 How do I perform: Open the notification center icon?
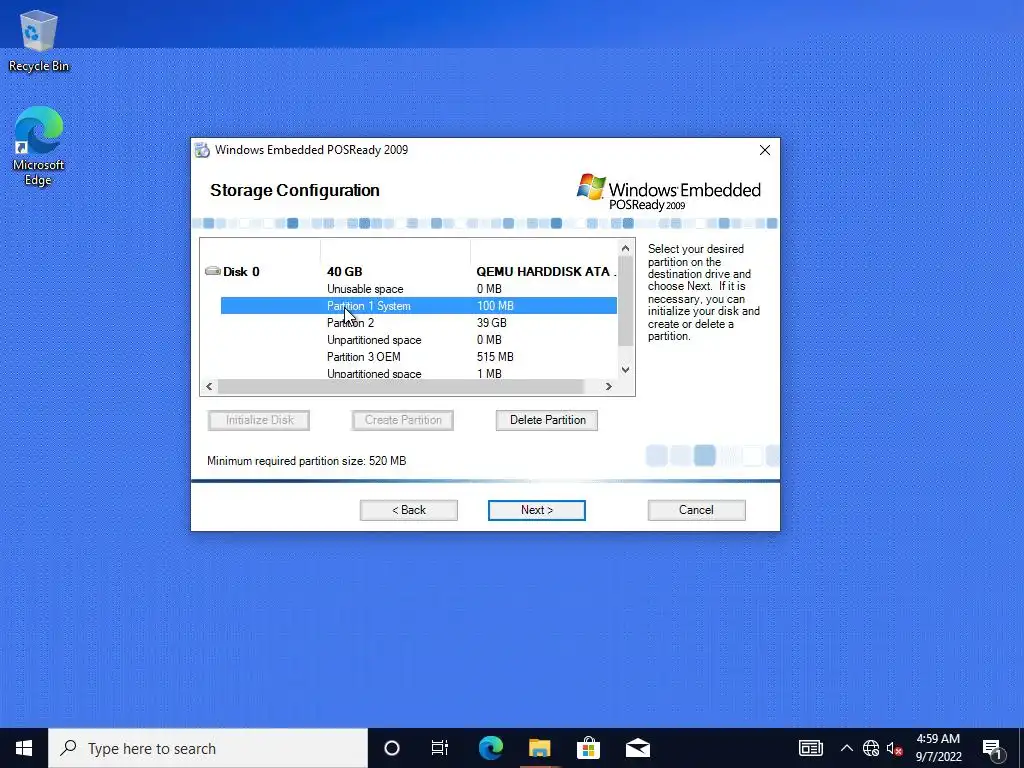click(x=993, y=749)
